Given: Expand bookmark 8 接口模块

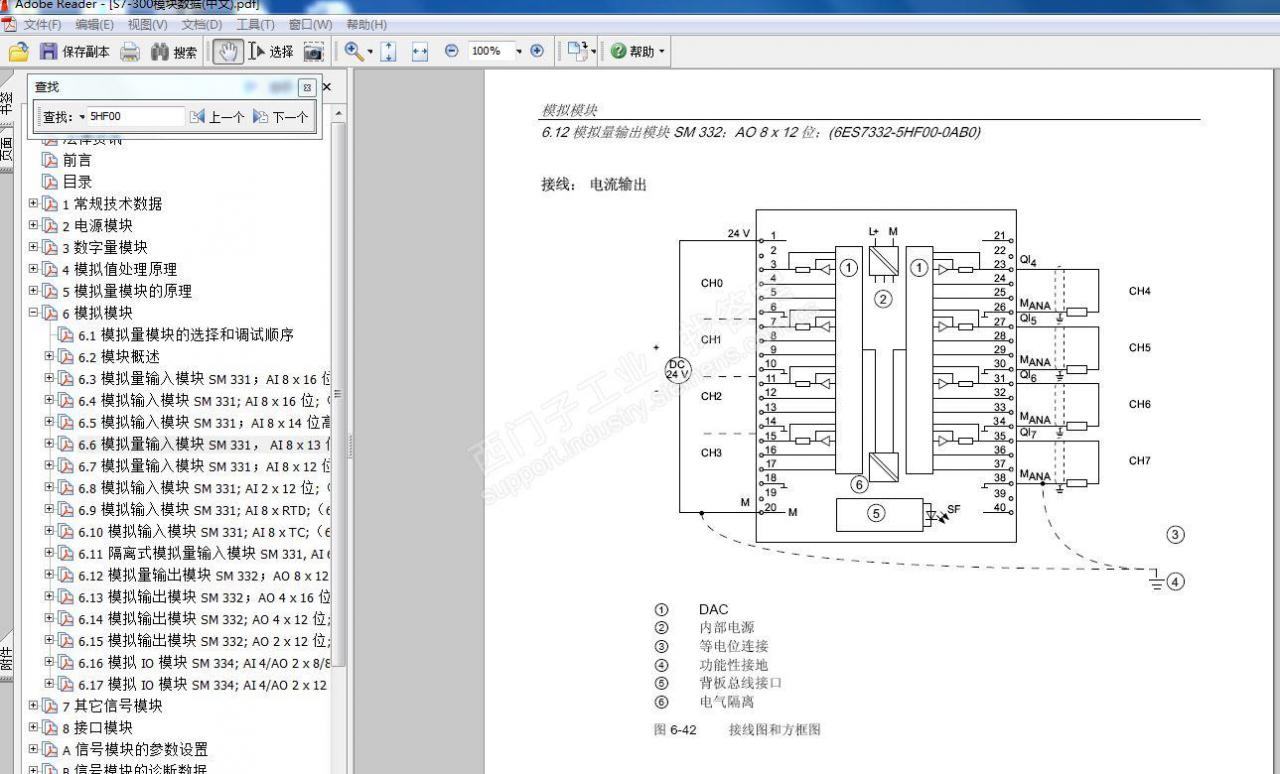Looking at the screenshot, I should coord(33,727).
